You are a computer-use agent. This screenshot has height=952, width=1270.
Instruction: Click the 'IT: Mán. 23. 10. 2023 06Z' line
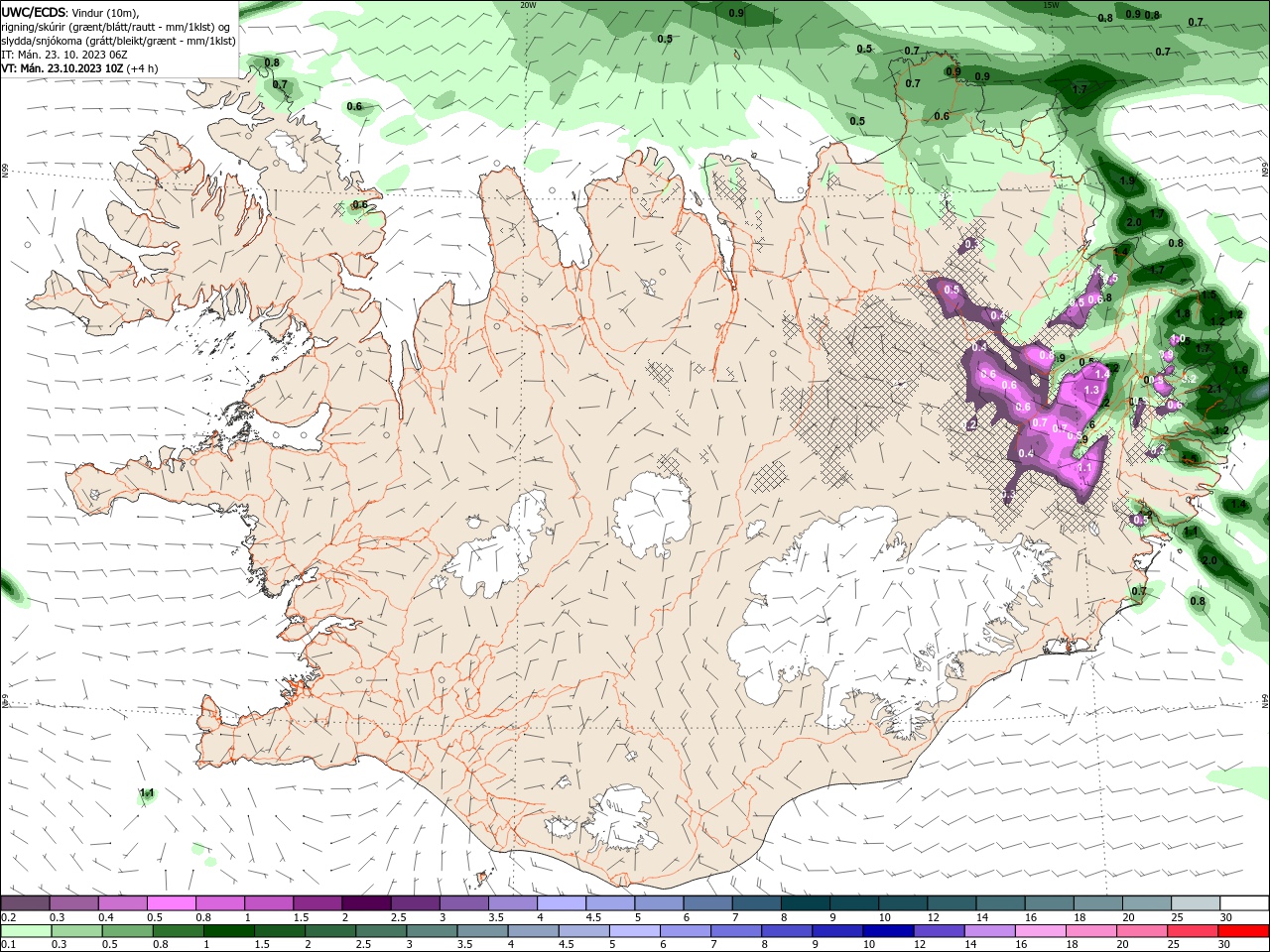[64, 55]
